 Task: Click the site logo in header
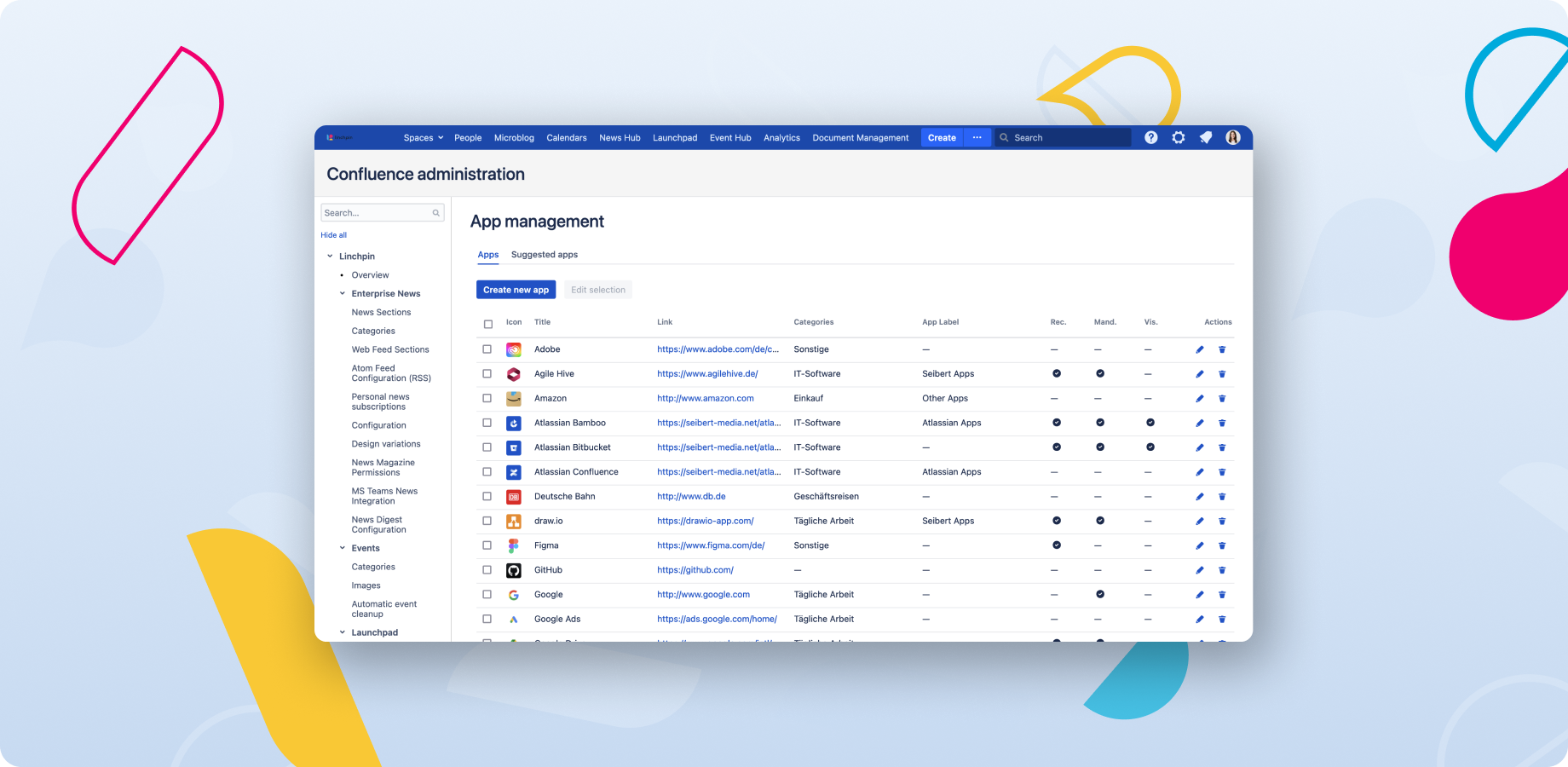(339, 137)
